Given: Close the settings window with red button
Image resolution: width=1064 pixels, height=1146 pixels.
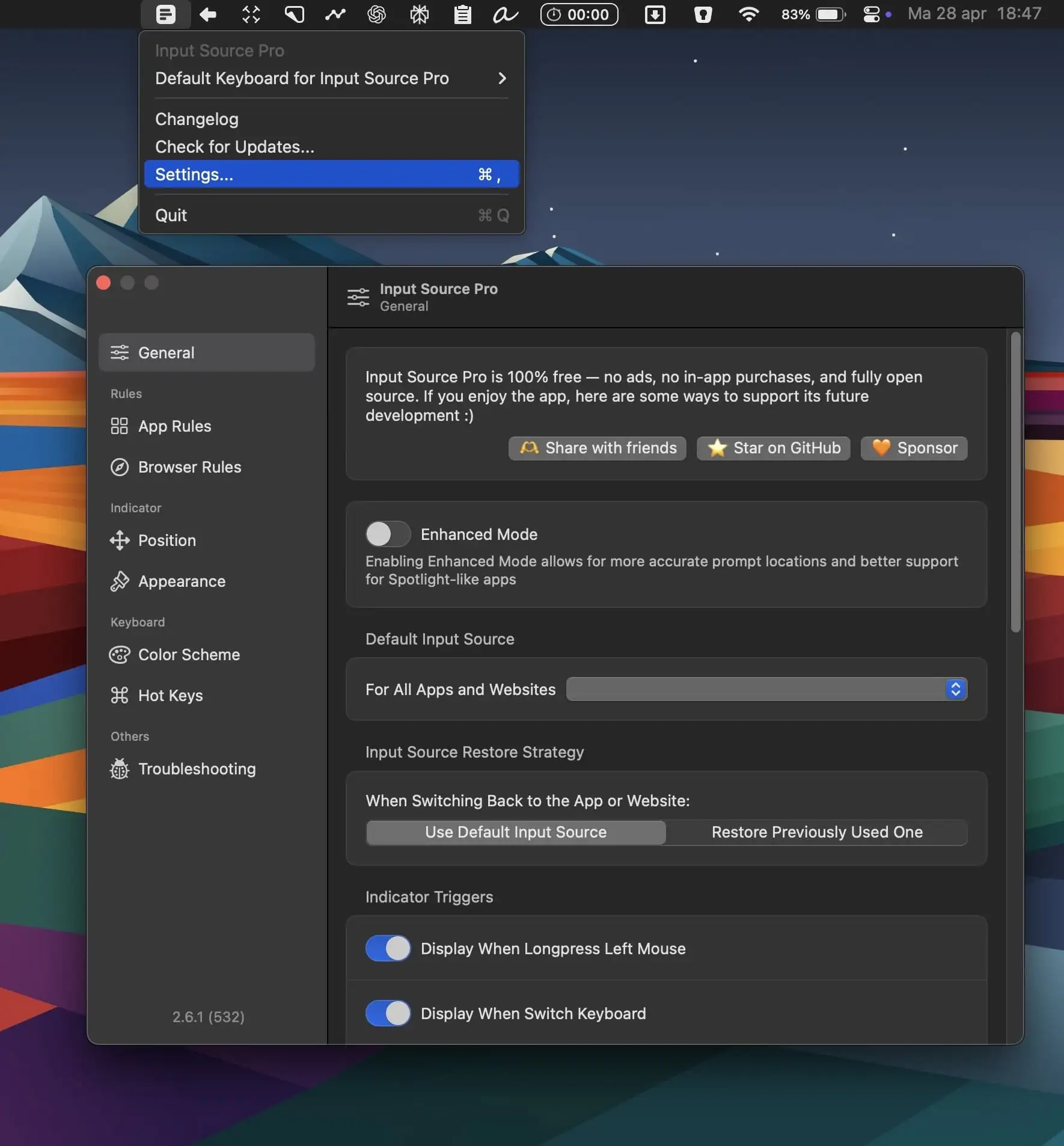Looking at the screenshot, I should tap(103, 283).
